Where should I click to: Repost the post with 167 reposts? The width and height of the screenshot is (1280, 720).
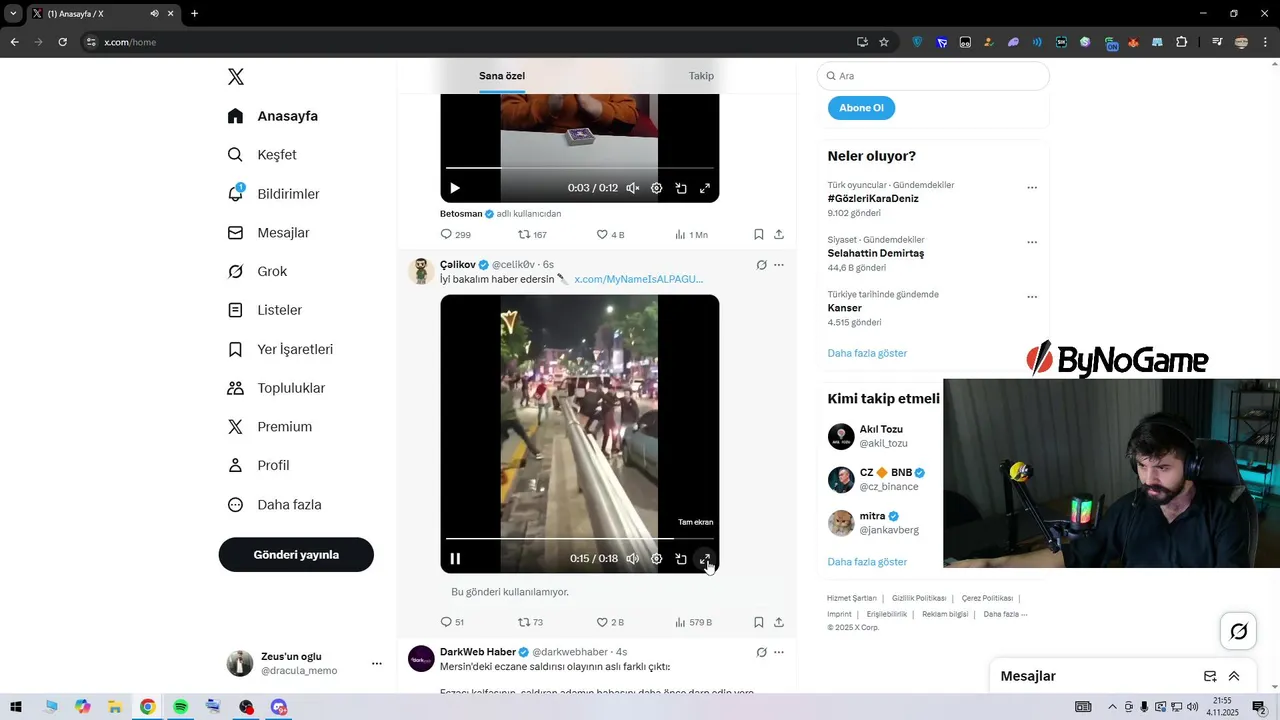click(532, 235)
